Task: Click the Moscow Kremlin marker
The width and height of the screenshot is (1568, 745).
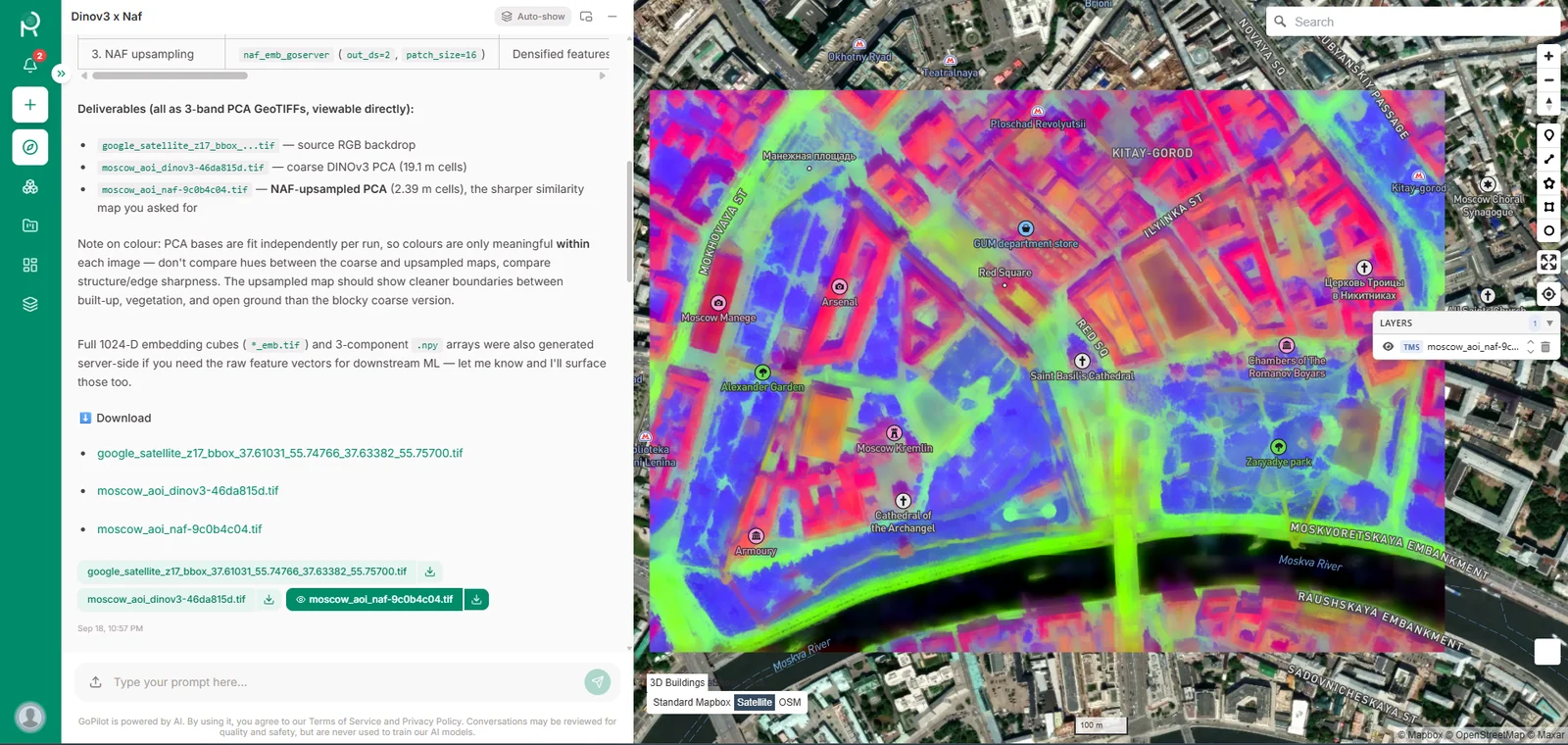Action: coord(894,432)
